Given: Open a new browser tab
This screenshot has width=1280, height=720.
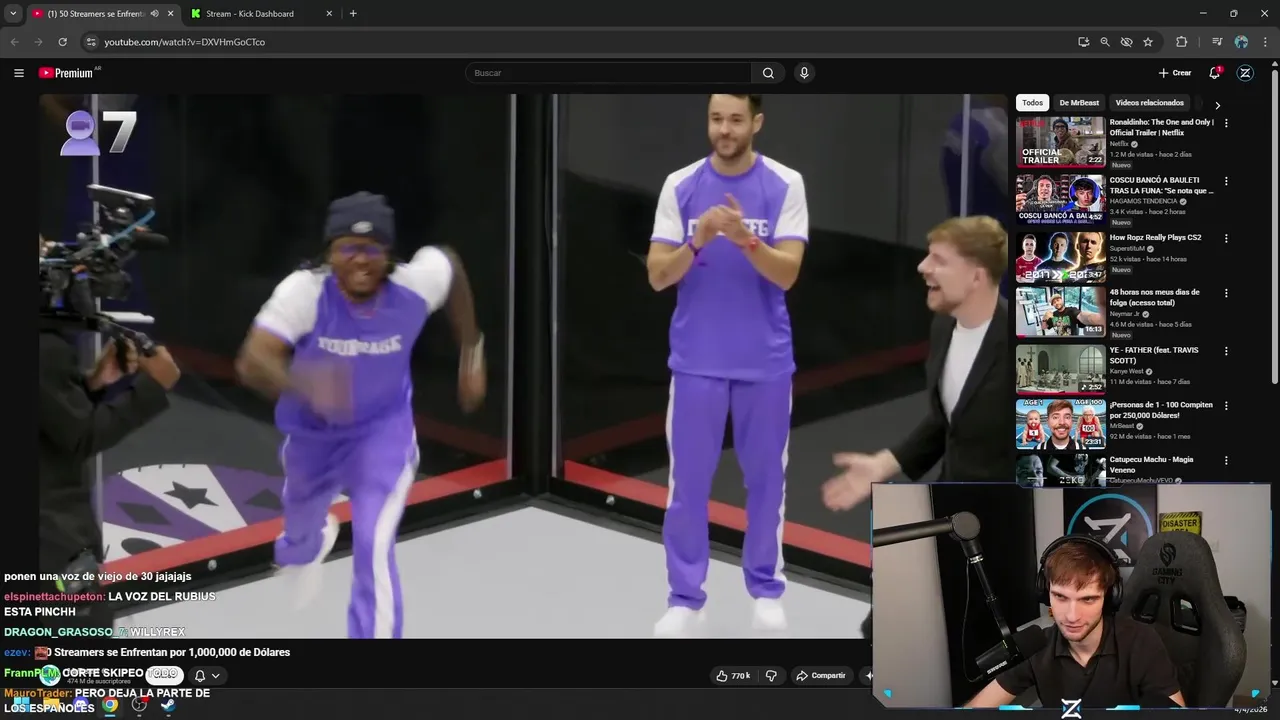Looking at the screenshot, I should (x=353, y=13).
